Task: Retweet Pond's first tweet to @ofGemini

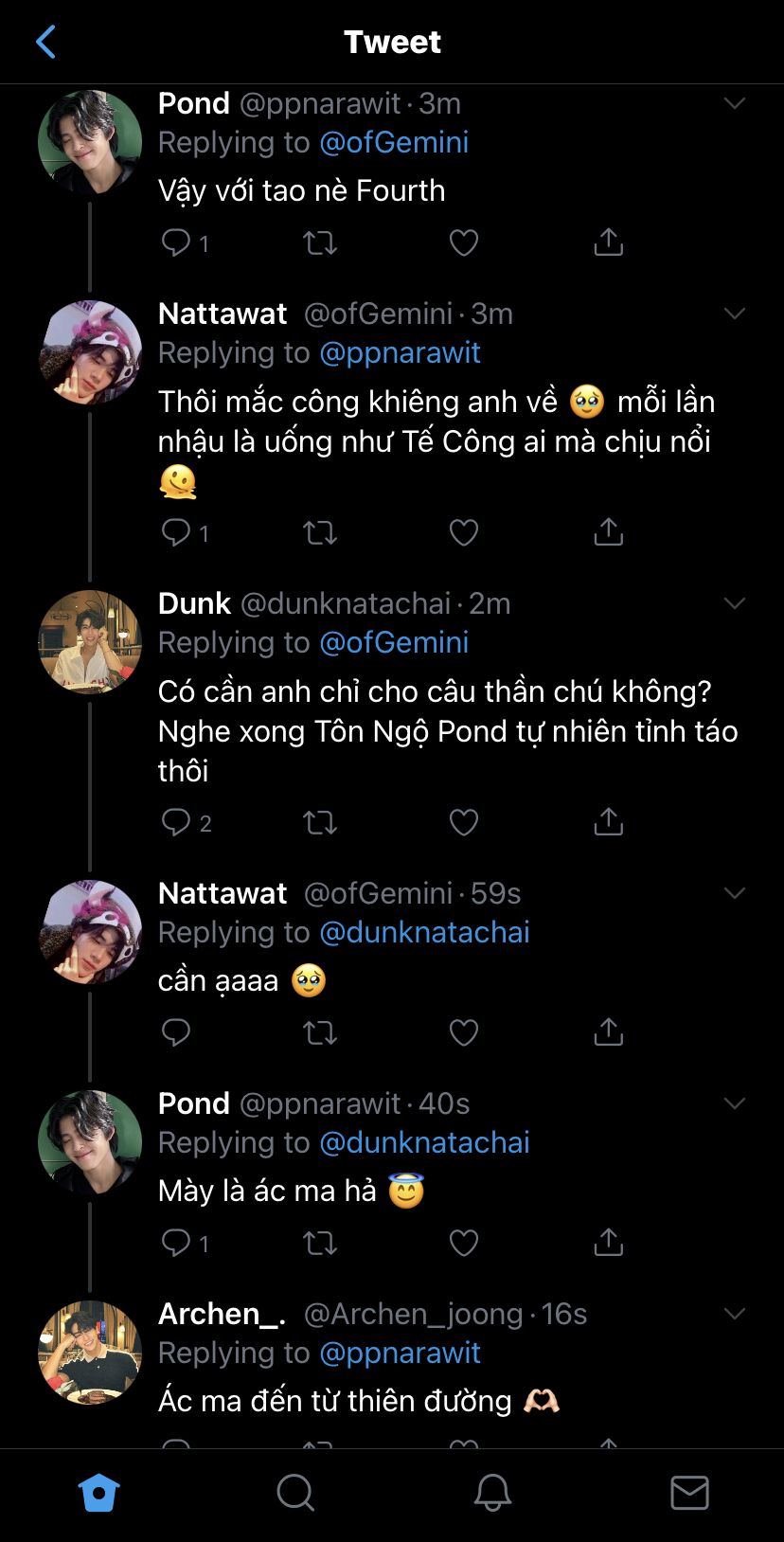Action: tap(319, 243)
